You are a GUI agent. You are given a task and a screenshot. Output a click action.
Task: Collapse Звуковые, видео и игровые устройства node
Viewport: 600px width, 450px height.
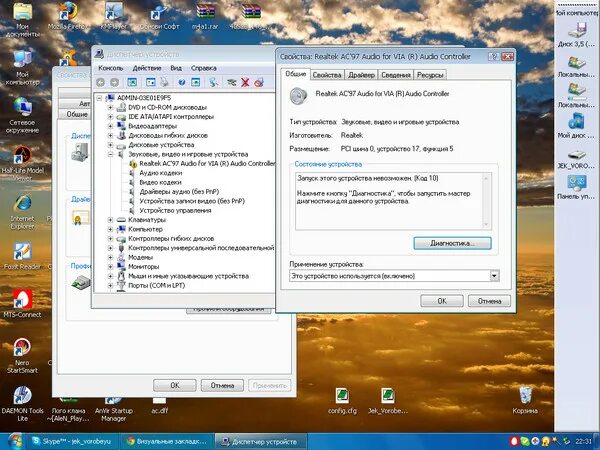(x=110, y=154)
